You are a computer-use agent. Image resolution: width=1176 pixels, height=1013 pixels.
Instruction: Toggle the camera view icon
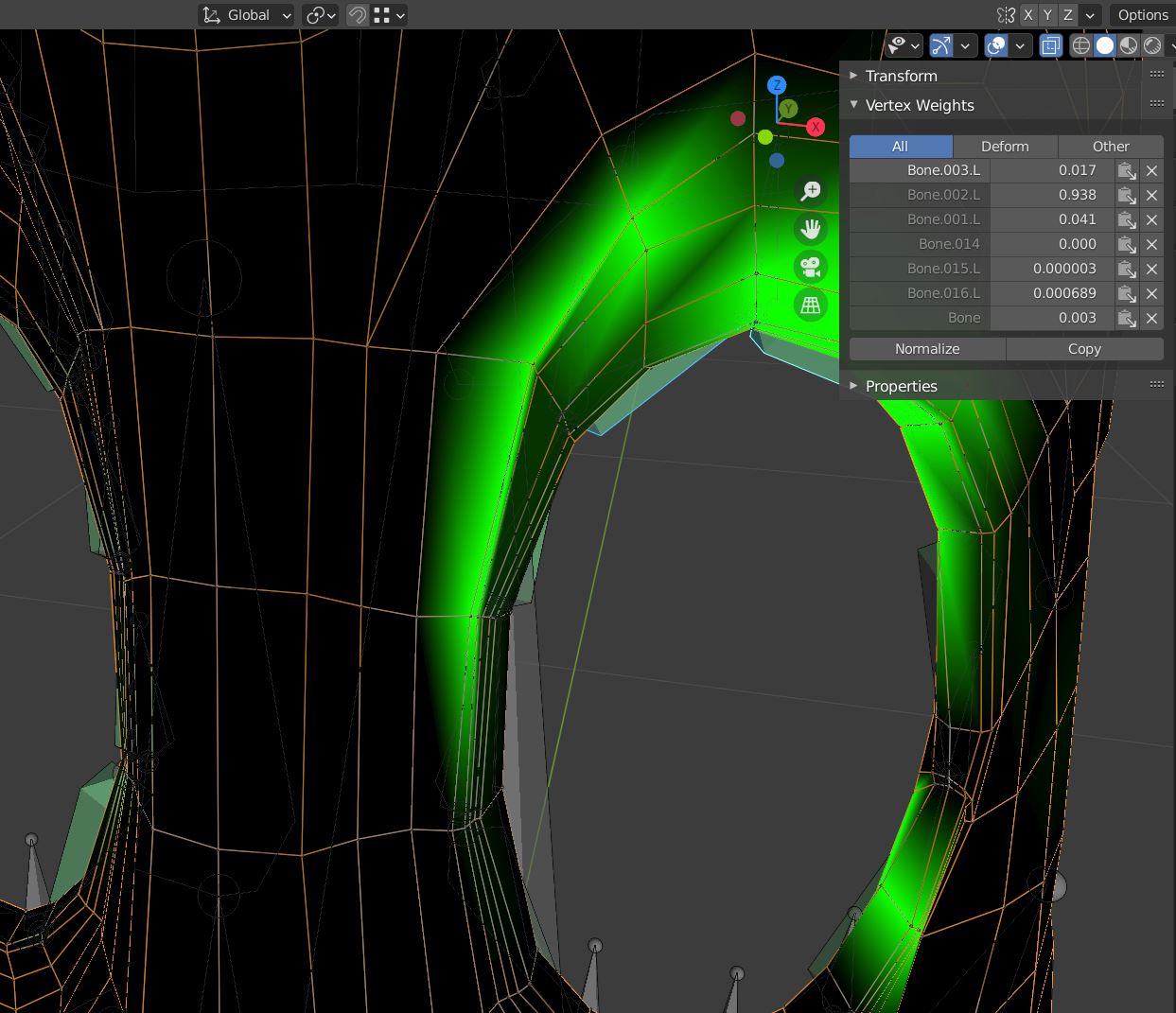811,267
